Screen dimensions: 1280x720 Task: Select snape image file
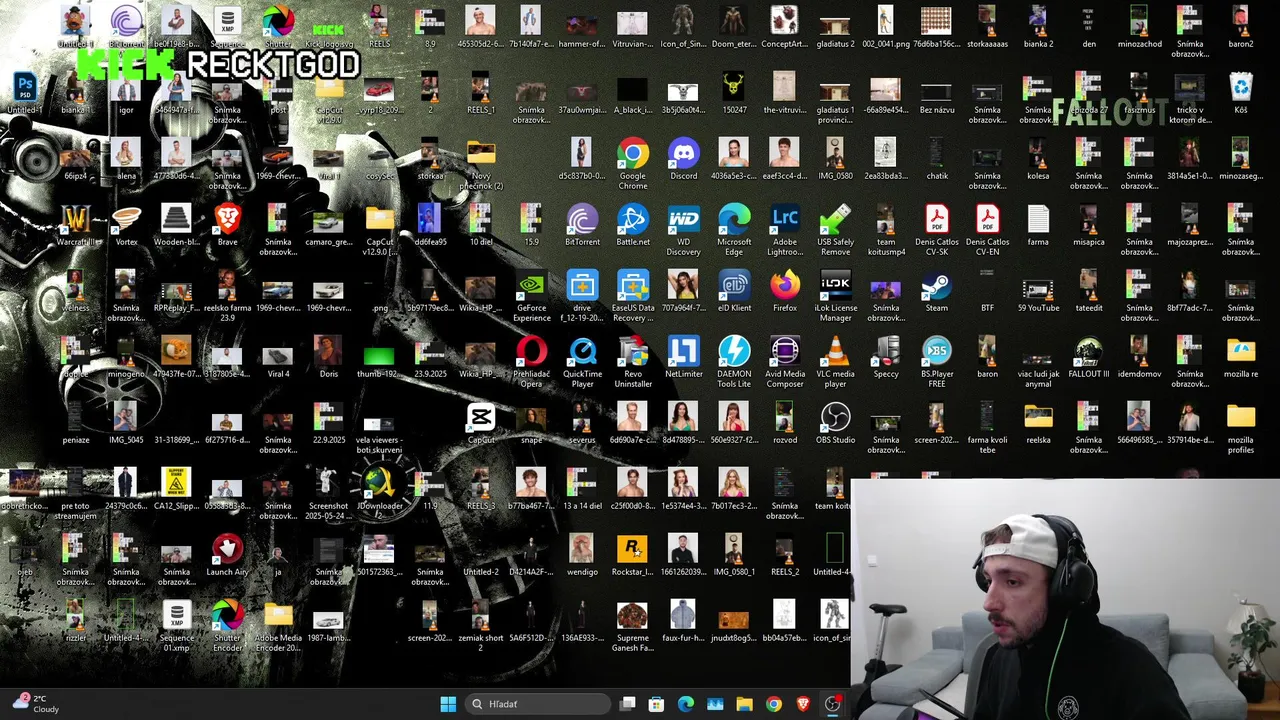[531, 424]
